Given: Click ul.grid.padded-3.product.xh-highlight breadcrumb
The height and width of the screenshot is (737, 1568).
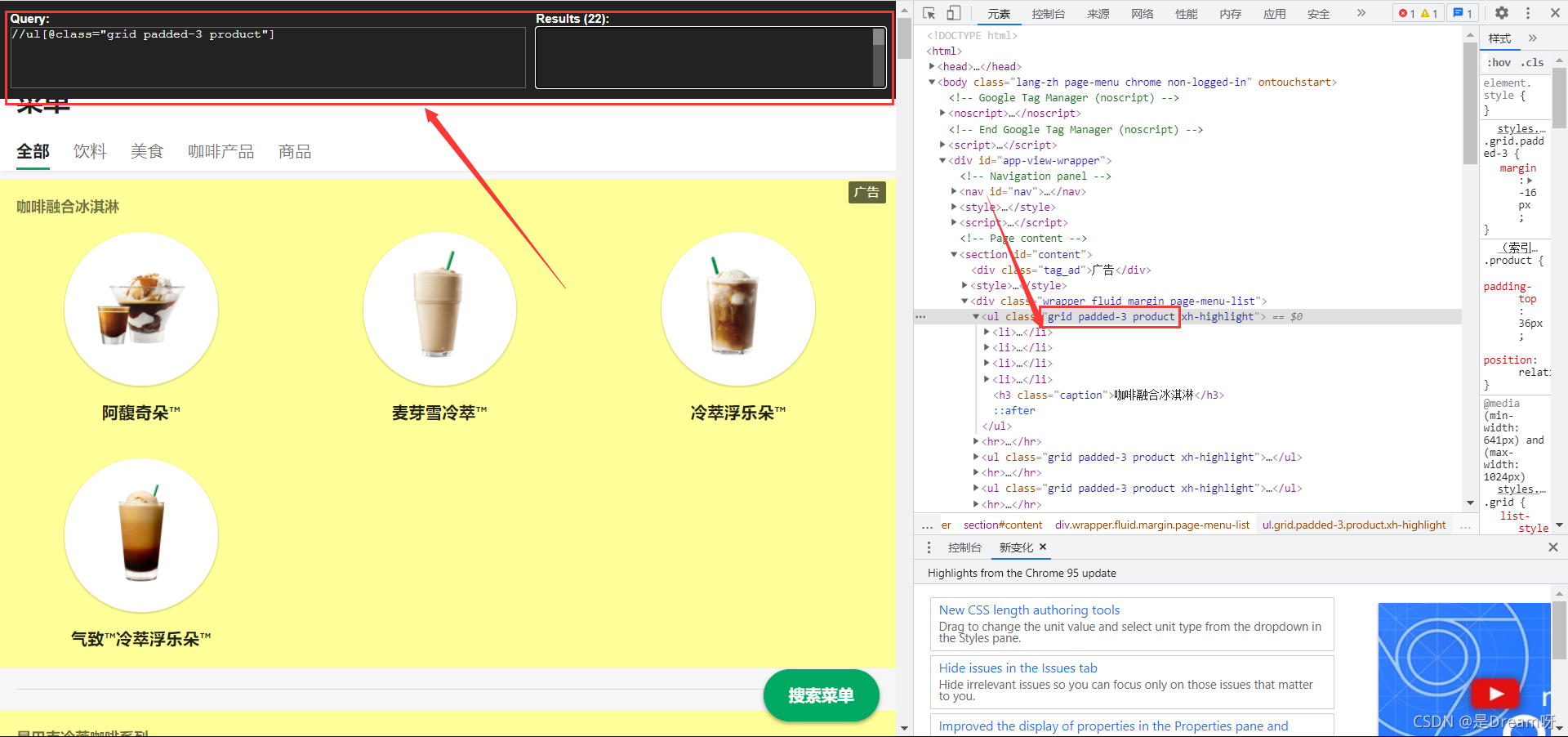Looking at the screenshot, I should pos(1354,525).
